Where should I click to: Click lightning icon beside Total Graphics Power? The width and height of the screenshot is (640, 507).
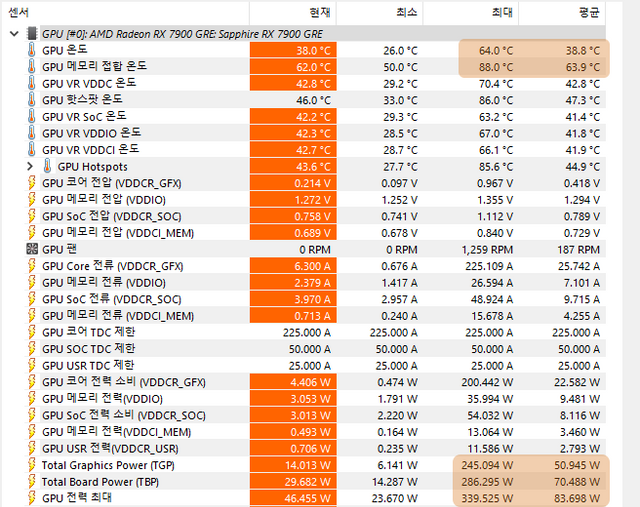click(31, 465)
